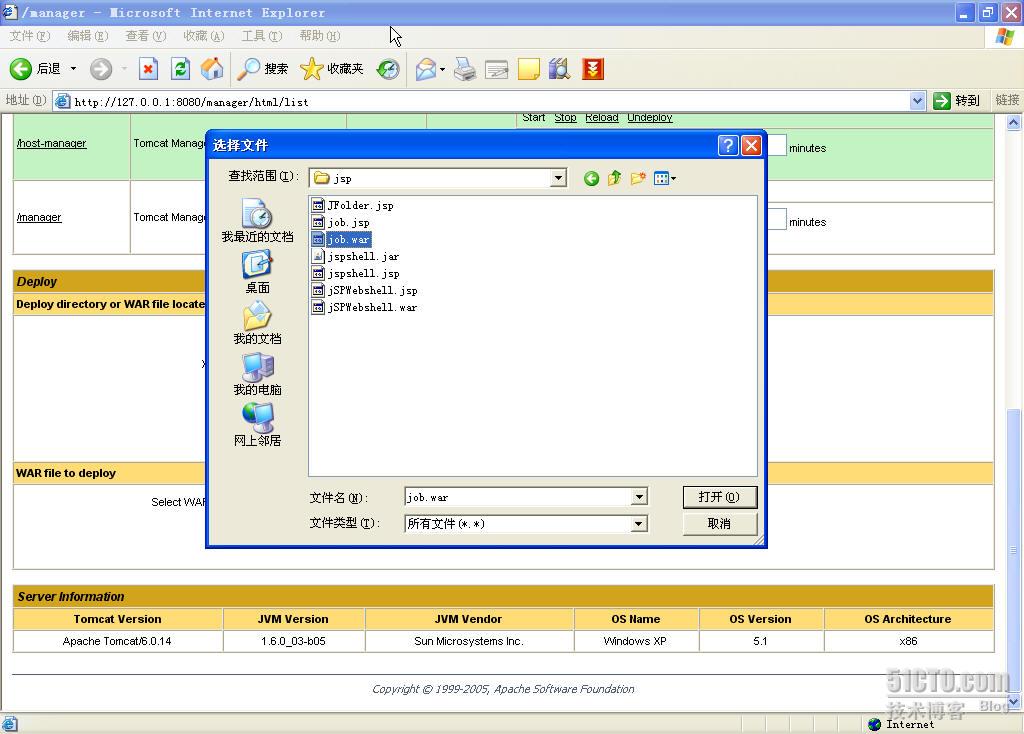Jump to 桌面 (Desktop) in places bar
Screen dimensions: 1024x734
click(257, 272)
